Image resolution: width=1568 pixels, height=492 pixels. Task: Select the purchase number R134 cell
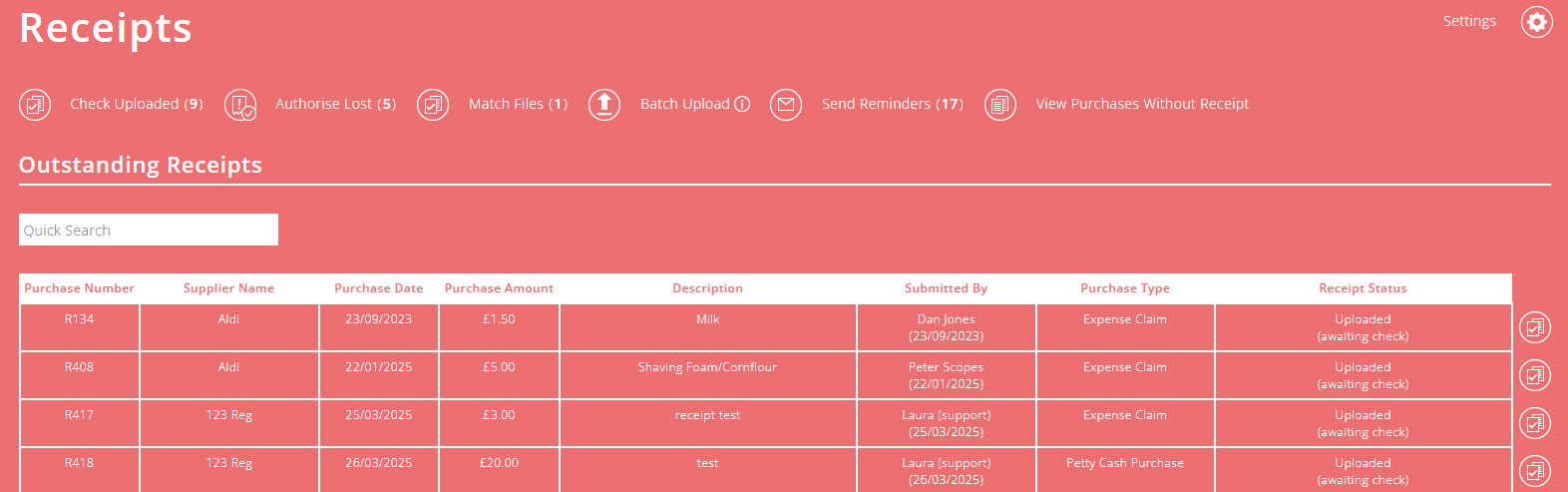(80, 327)
